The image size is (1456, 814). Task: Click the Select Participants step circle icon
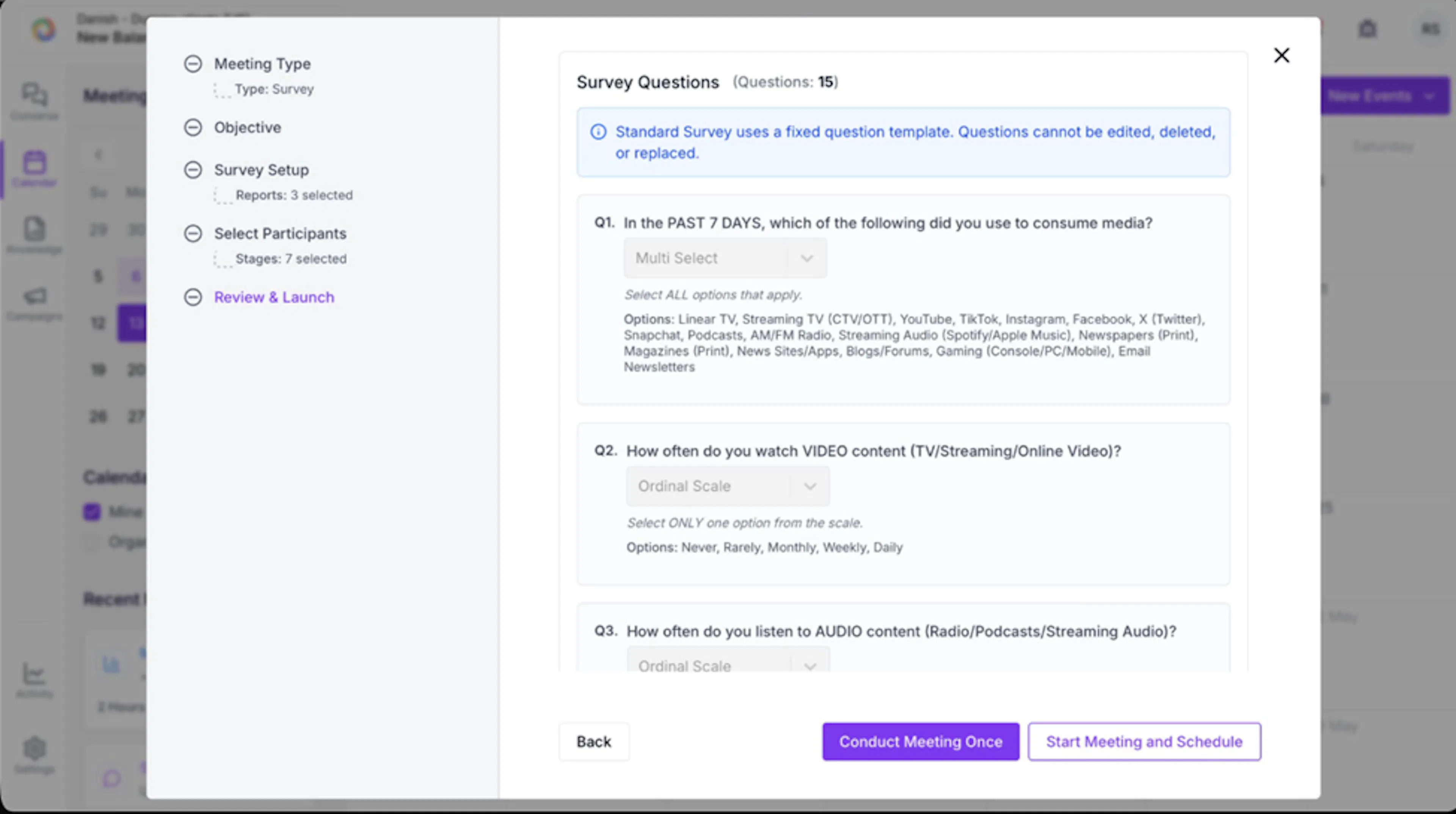[x=193, y=233]
